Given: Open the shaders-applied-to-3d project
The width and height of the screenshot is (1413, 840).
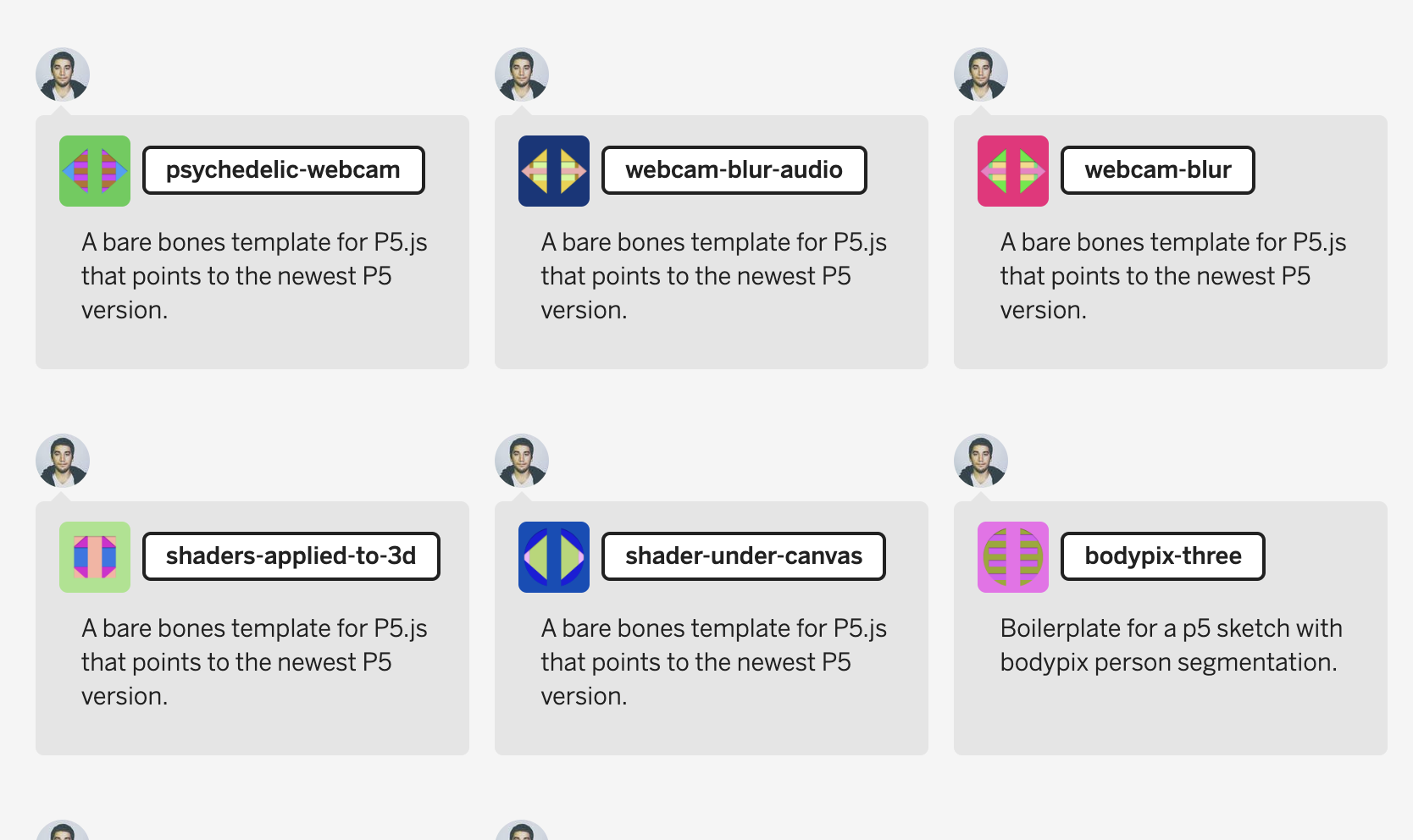Looking at the screenshot, I should [291, 555].
